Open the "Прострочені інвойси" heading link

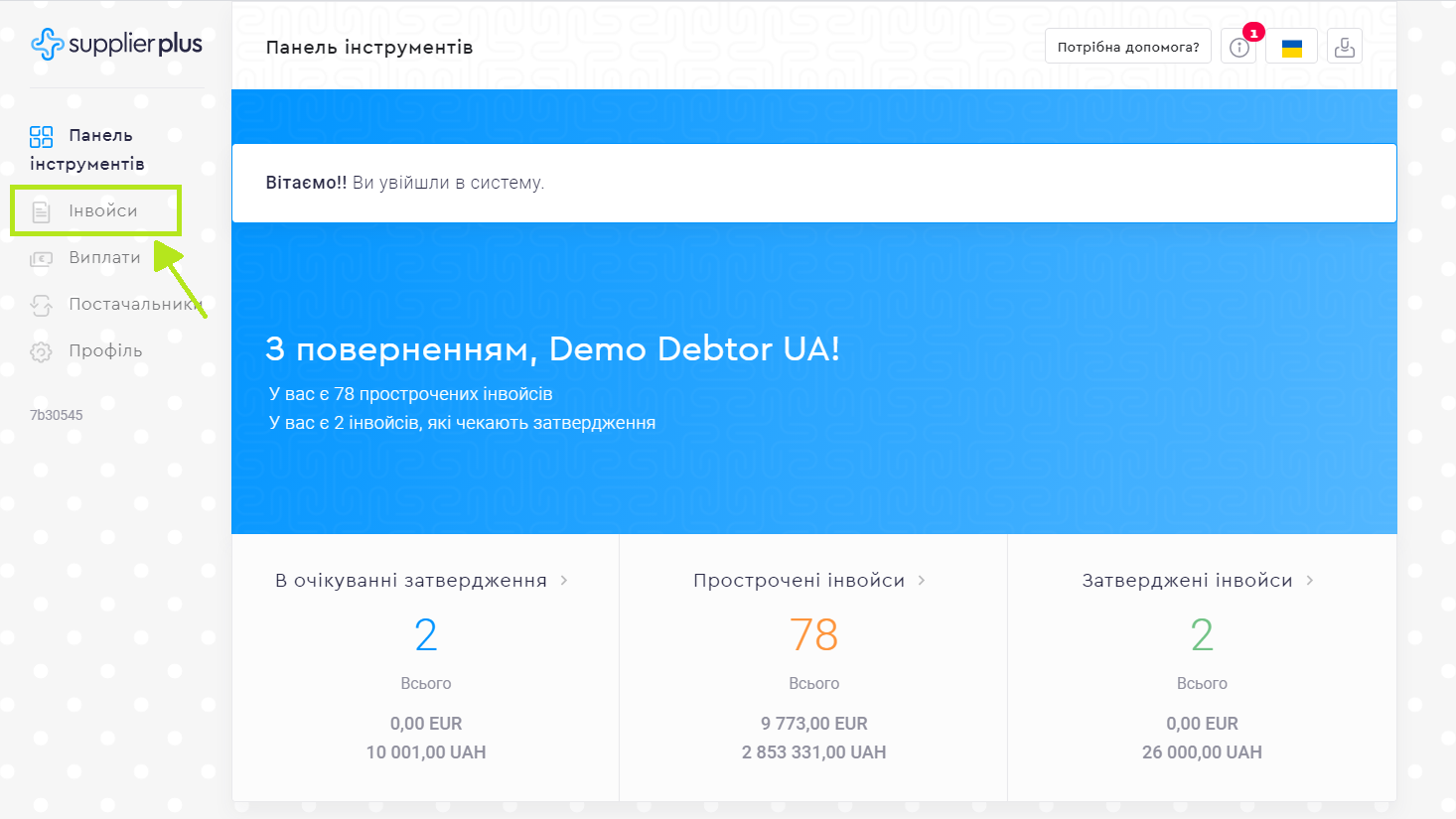(799, 581)
